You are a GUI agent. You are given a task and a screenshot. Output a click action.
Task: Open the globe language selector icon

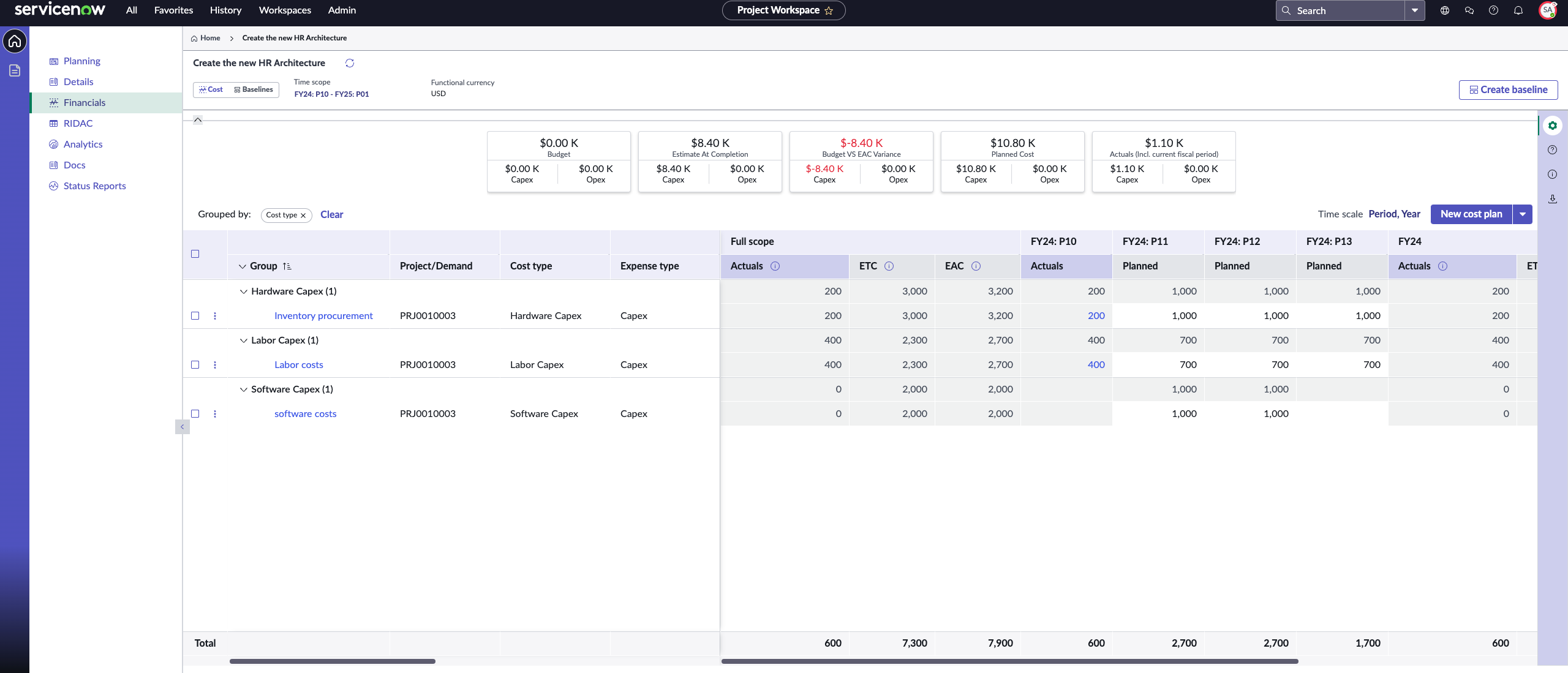1445,10
